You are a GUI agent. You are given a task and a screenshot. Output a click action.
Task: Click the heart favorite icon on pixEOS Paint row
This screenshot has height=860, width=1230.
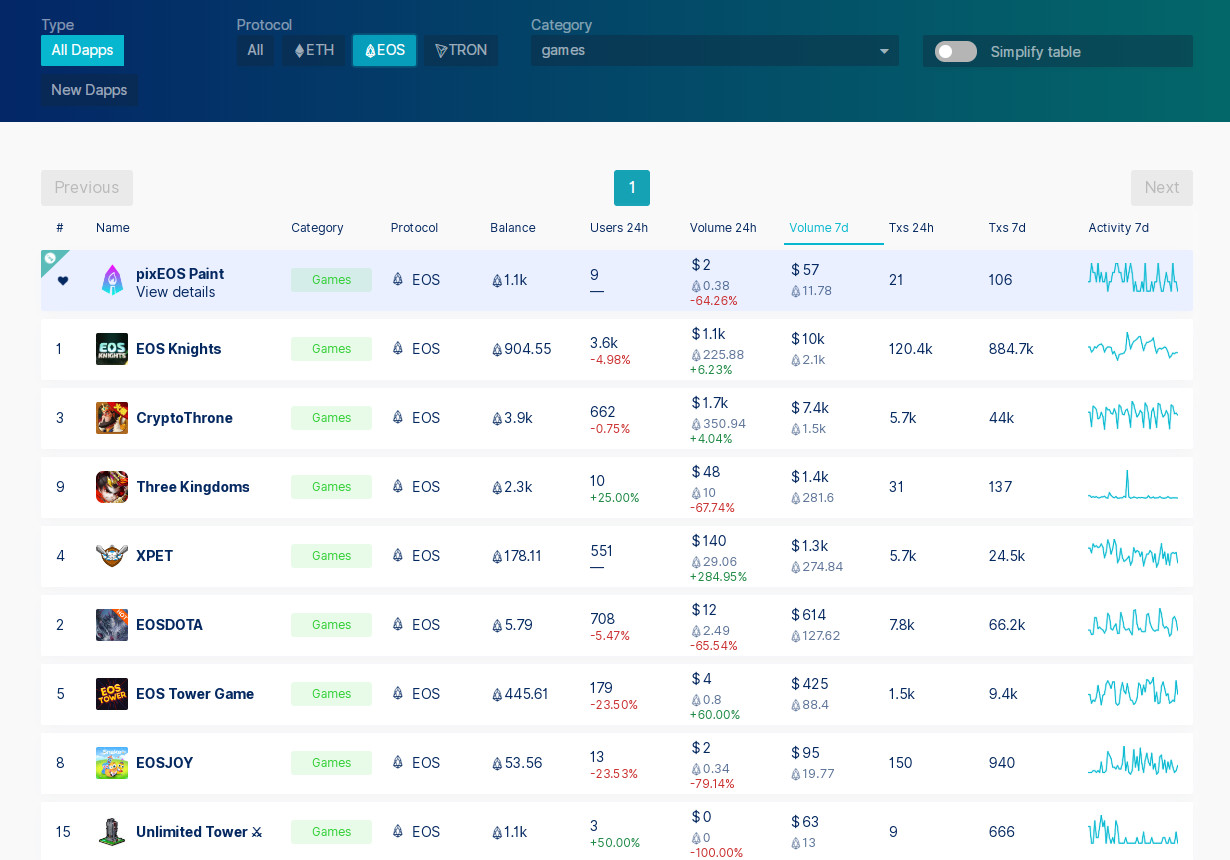click(63, 281)
